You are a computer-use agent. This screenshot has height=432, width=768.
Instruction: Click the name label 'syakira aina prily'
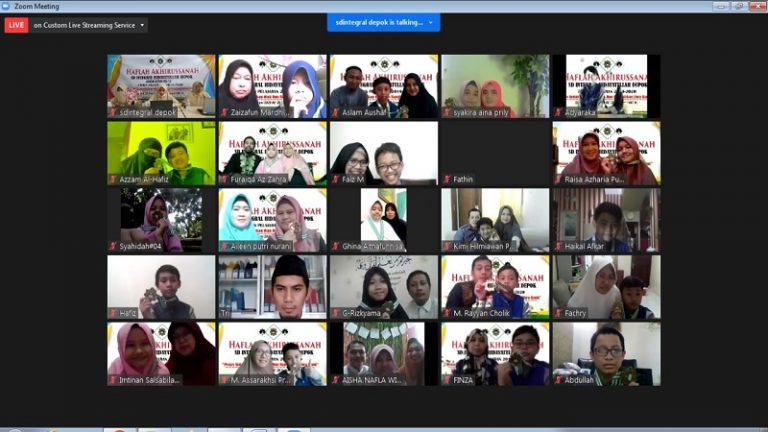(x=481, y=113)
